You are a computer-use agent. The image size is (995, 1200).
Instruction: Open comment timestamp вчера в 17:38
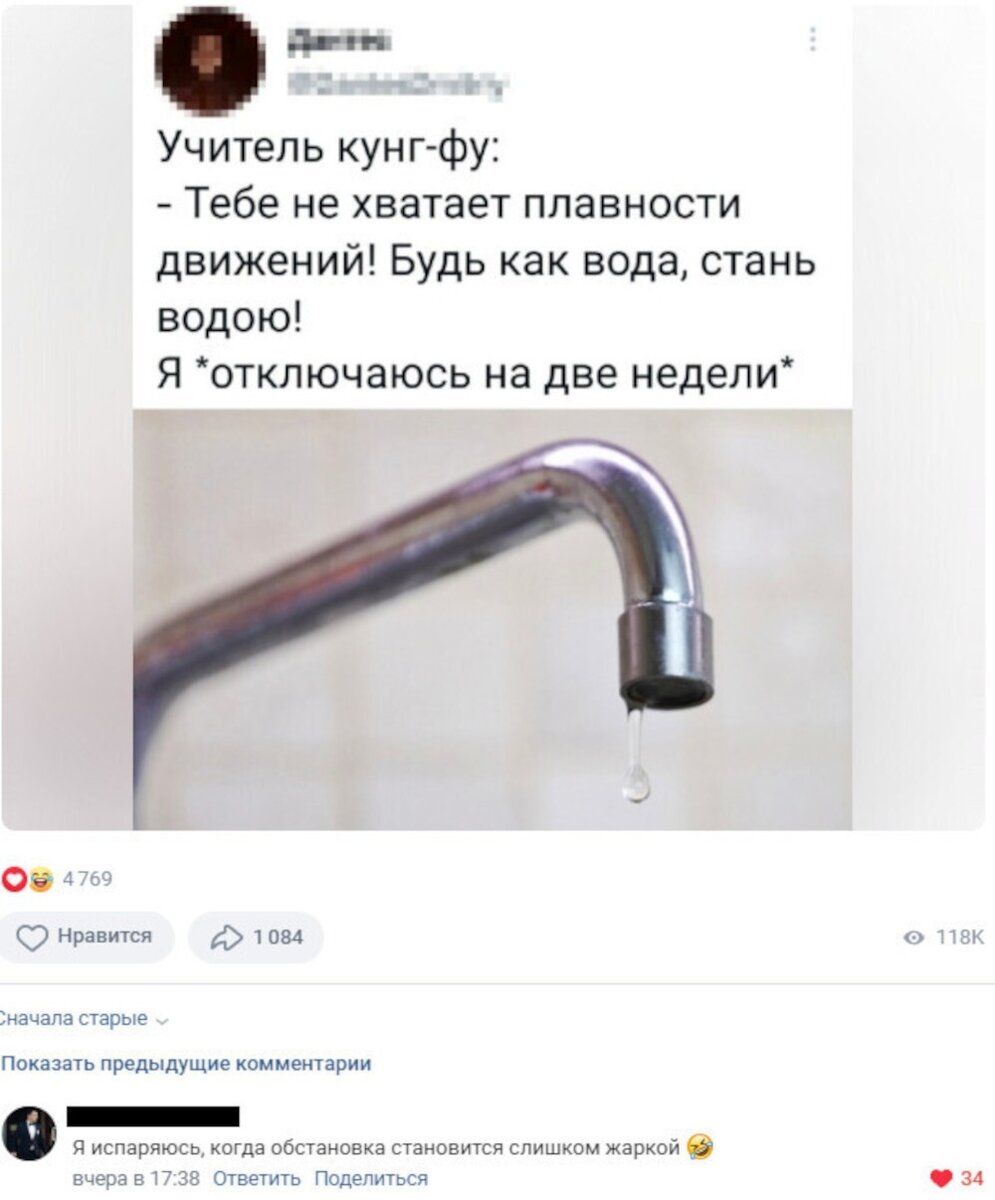[137, 1178]
